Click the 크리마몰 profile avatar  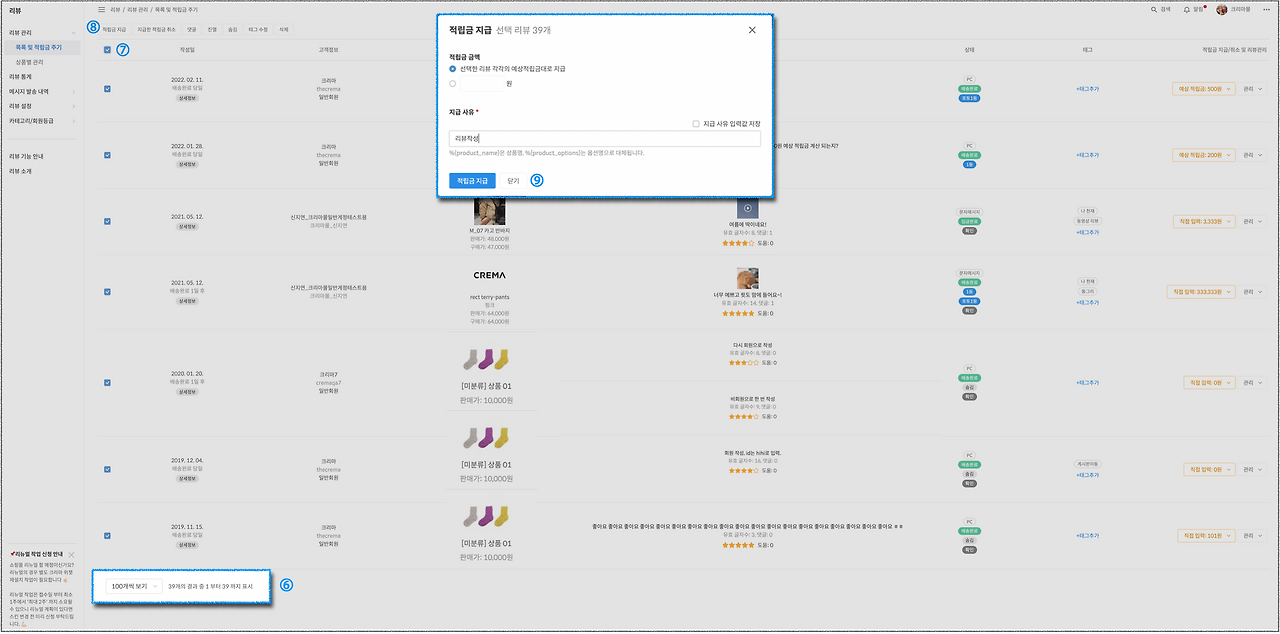1222,9
